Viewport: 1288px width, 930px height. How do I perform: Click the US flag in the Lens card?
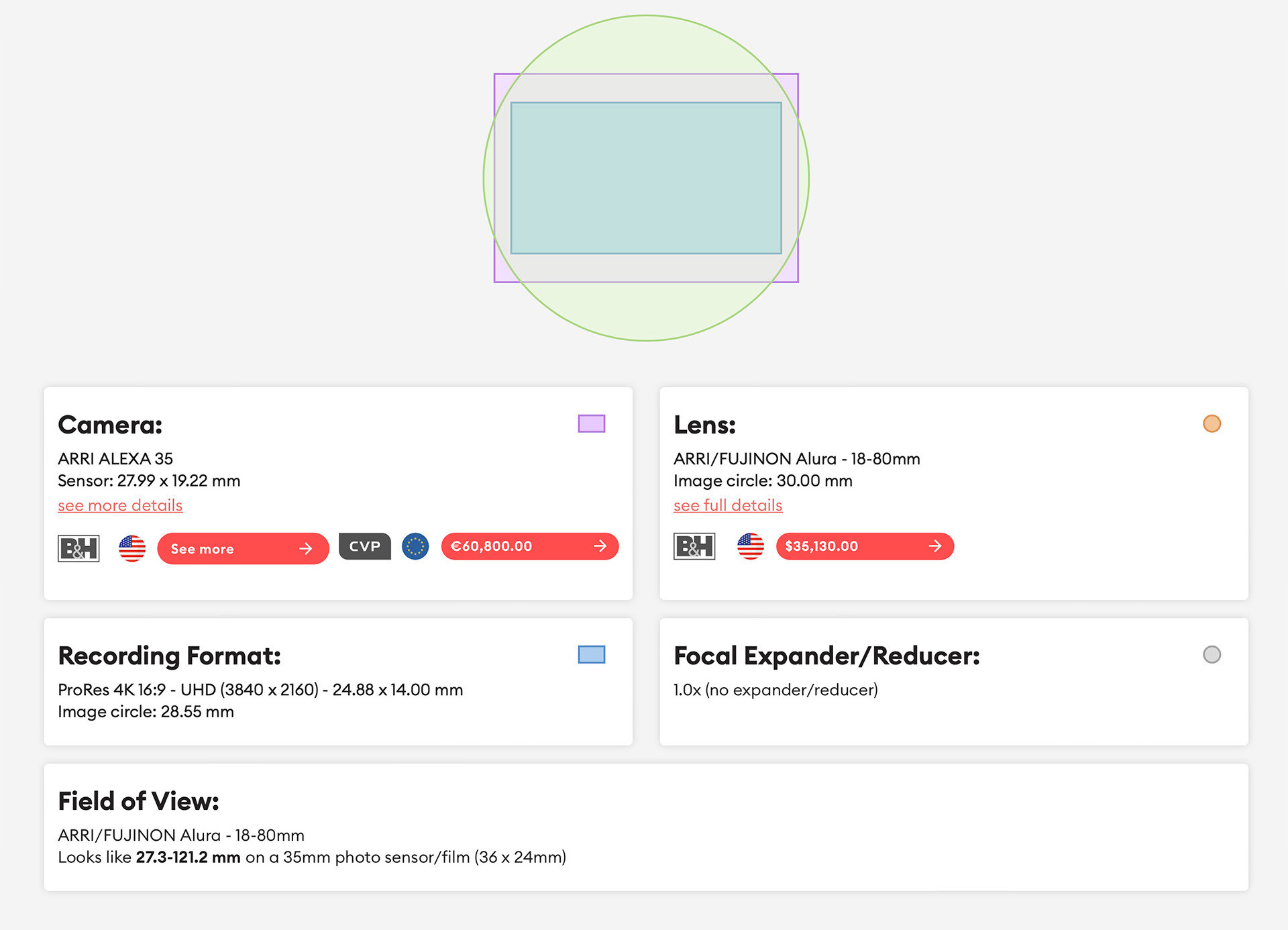(x=750, y=546)
